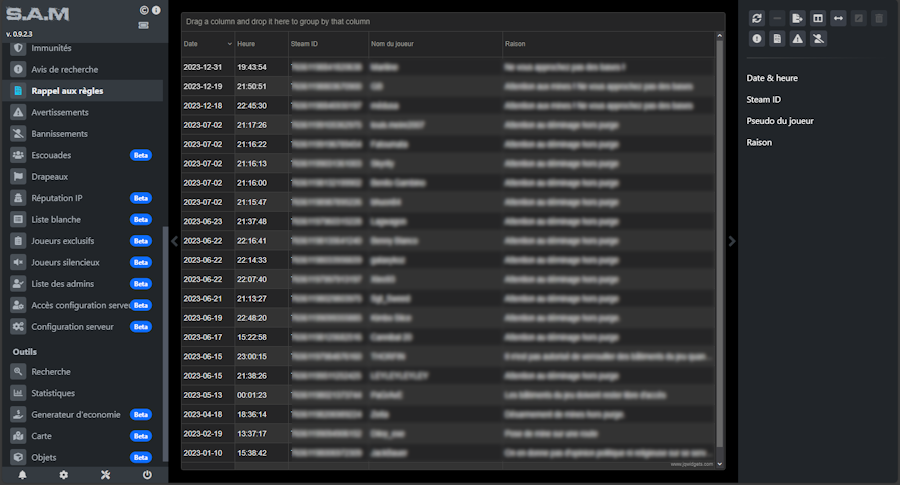
Task: Collapse right panel with the right chevron
Action: pyautogui.click(x=732, y=241)
